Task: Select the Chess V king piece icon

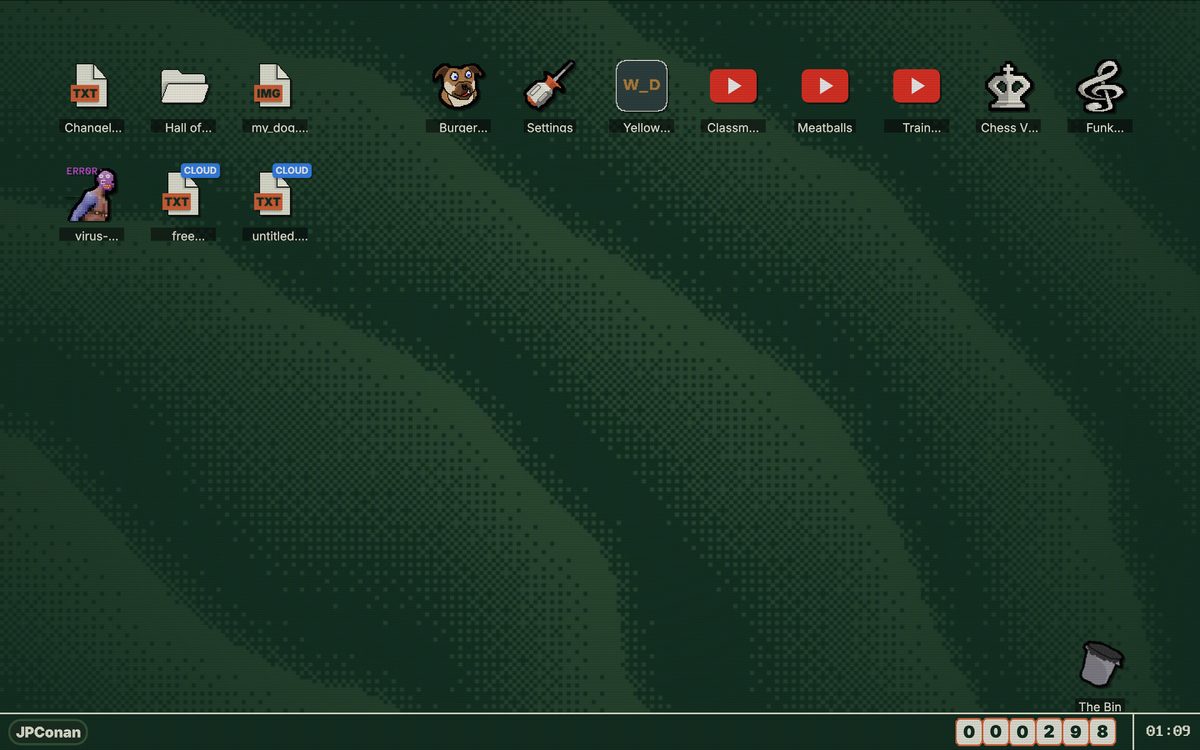Action: coord(1008,88)
